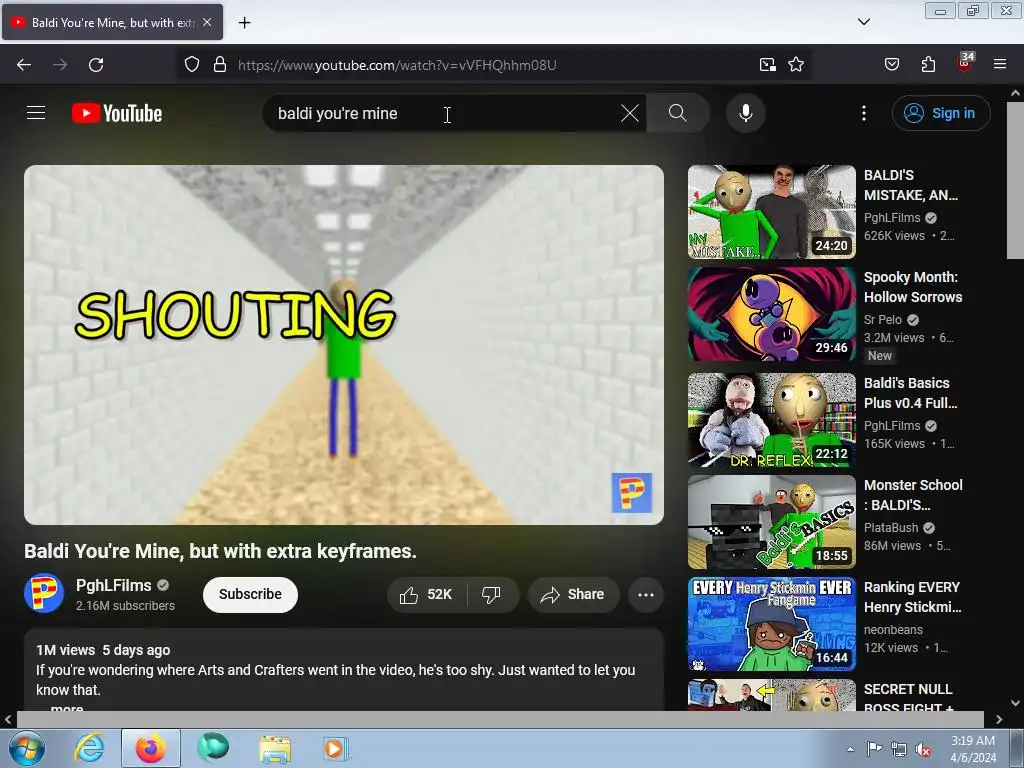Open picture-in-picture icon in the address bar

point(767,65)
